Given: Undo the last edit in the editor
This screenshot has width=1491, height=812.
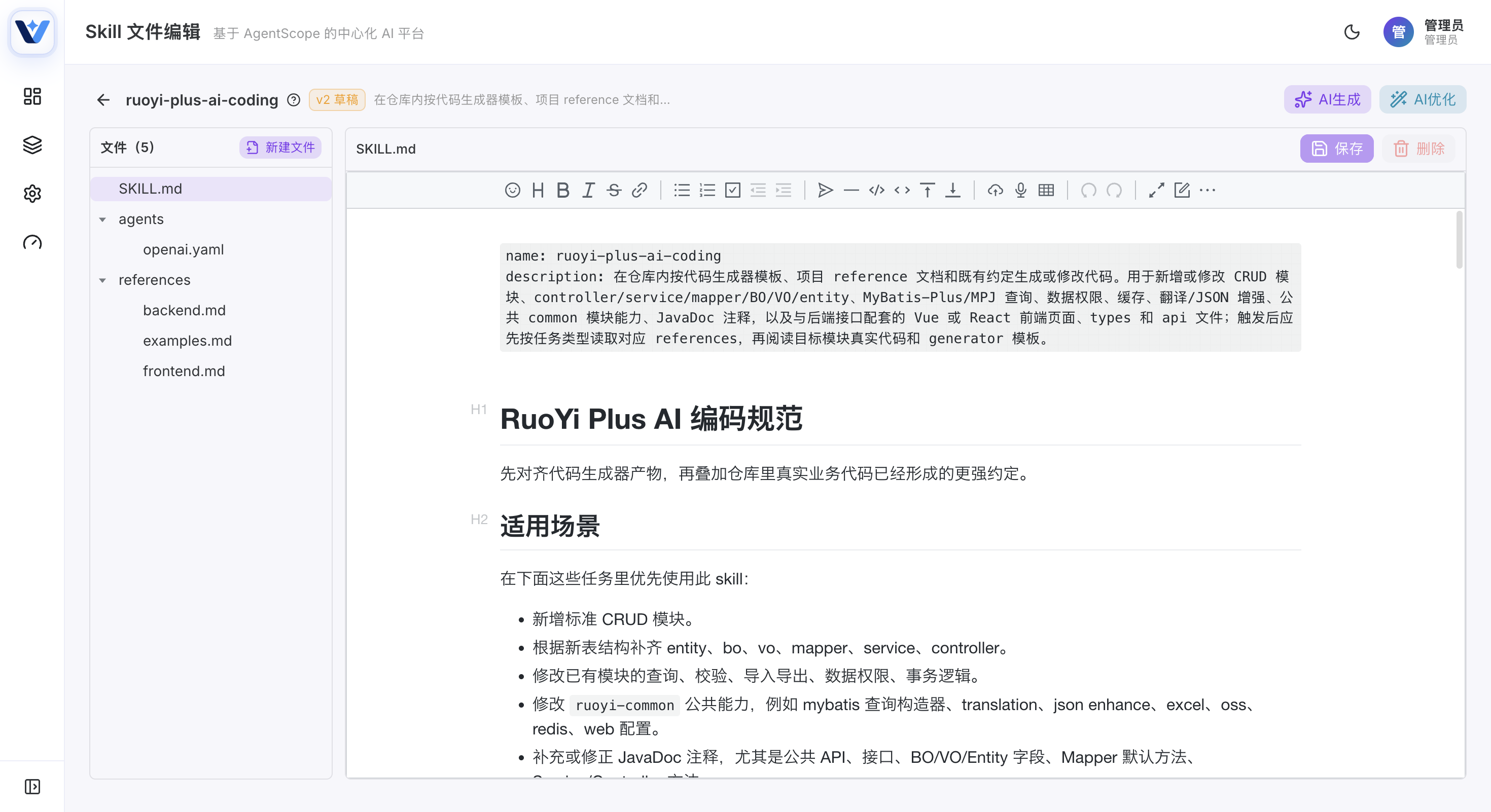Looking at the screenshot, I should point(1089,190).
